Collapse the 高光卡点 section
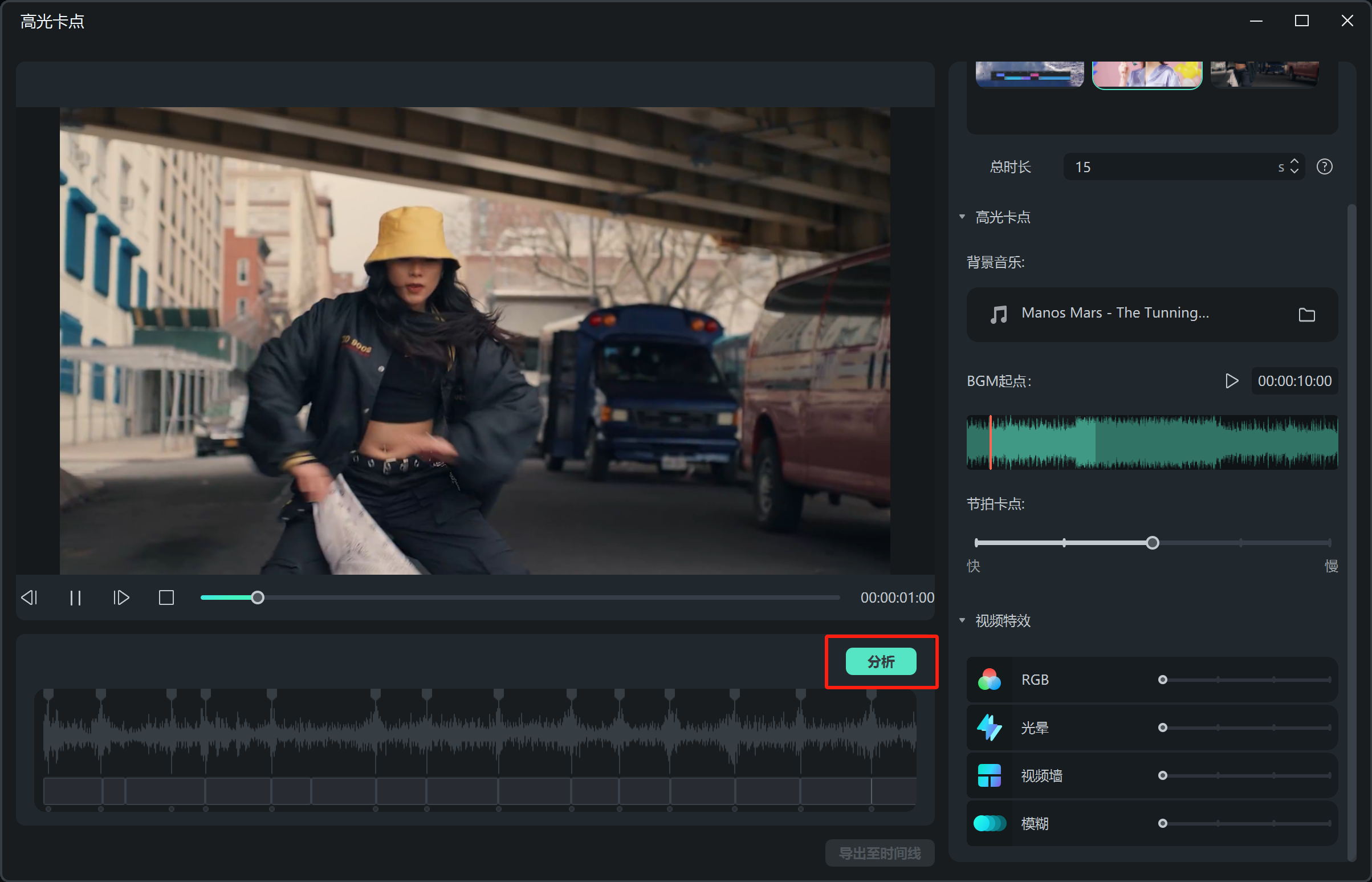1372x882 pixels. (x=962, y=217)
